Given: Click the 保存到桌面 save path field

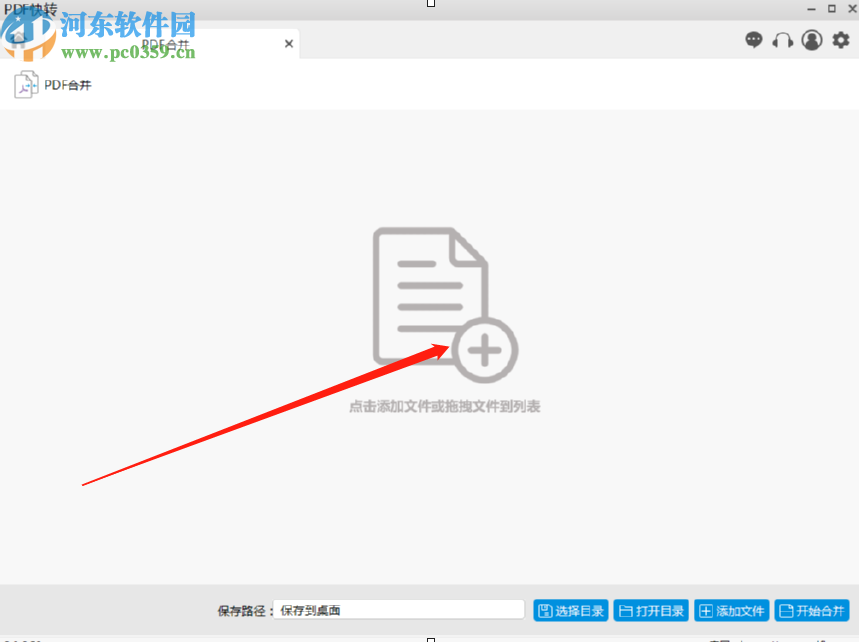Looking at the screenshot, I should click(x=397, y=609).
